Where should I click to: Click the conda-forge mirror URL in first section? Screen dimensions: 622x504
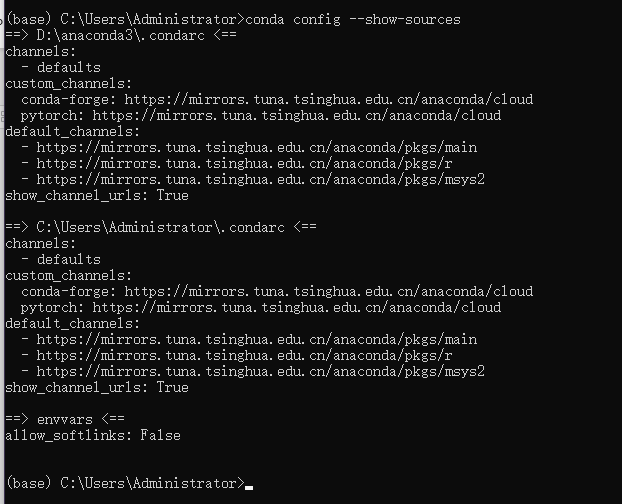pos(328,99)
